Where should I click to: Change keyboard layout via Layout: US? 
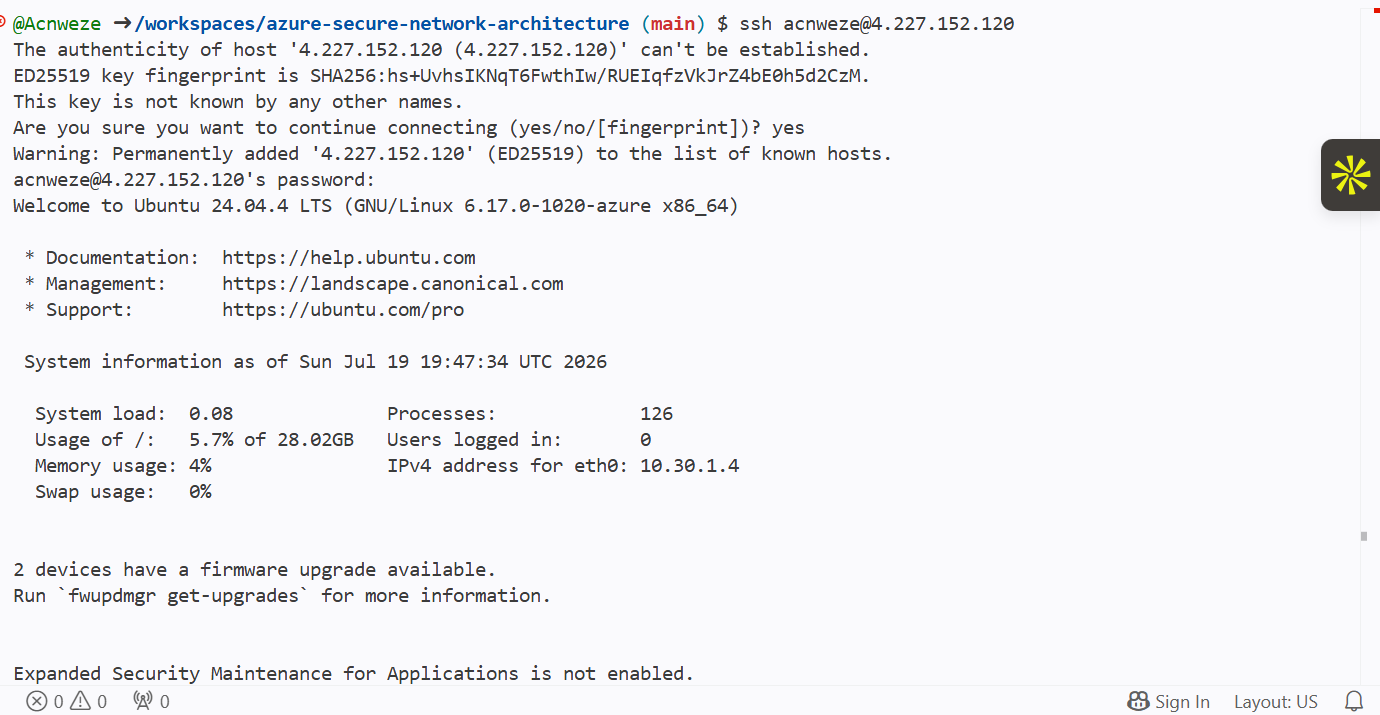1276,702
